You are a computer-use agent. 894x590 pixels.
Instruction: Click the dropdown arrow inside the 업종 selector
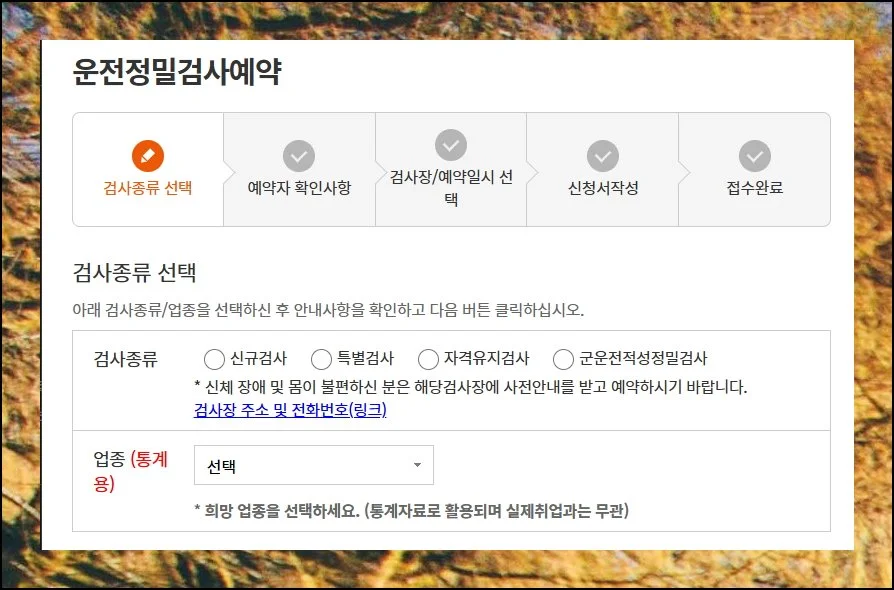click(x=415, y=464)
